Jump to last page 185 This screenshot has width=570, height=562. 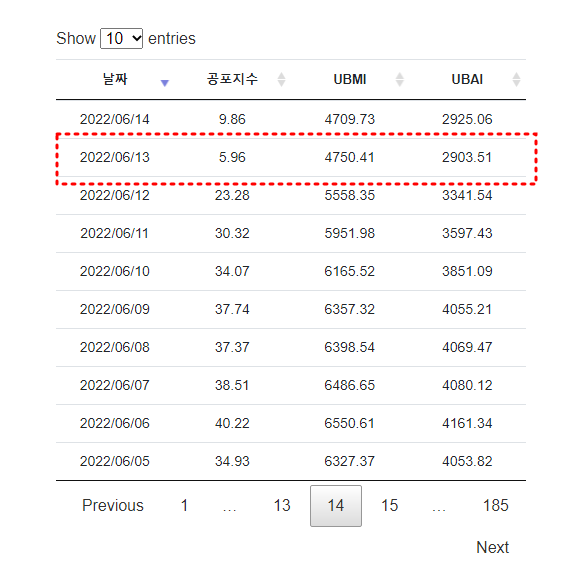pyautogui.click(x=495, y=505)
